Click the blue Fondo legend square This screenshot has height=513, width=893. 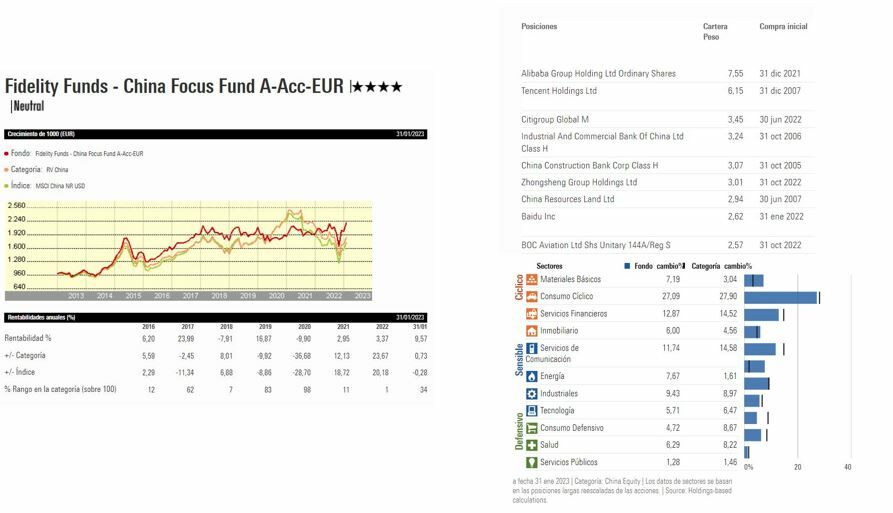pyautogui.click(x=627, y=266)
